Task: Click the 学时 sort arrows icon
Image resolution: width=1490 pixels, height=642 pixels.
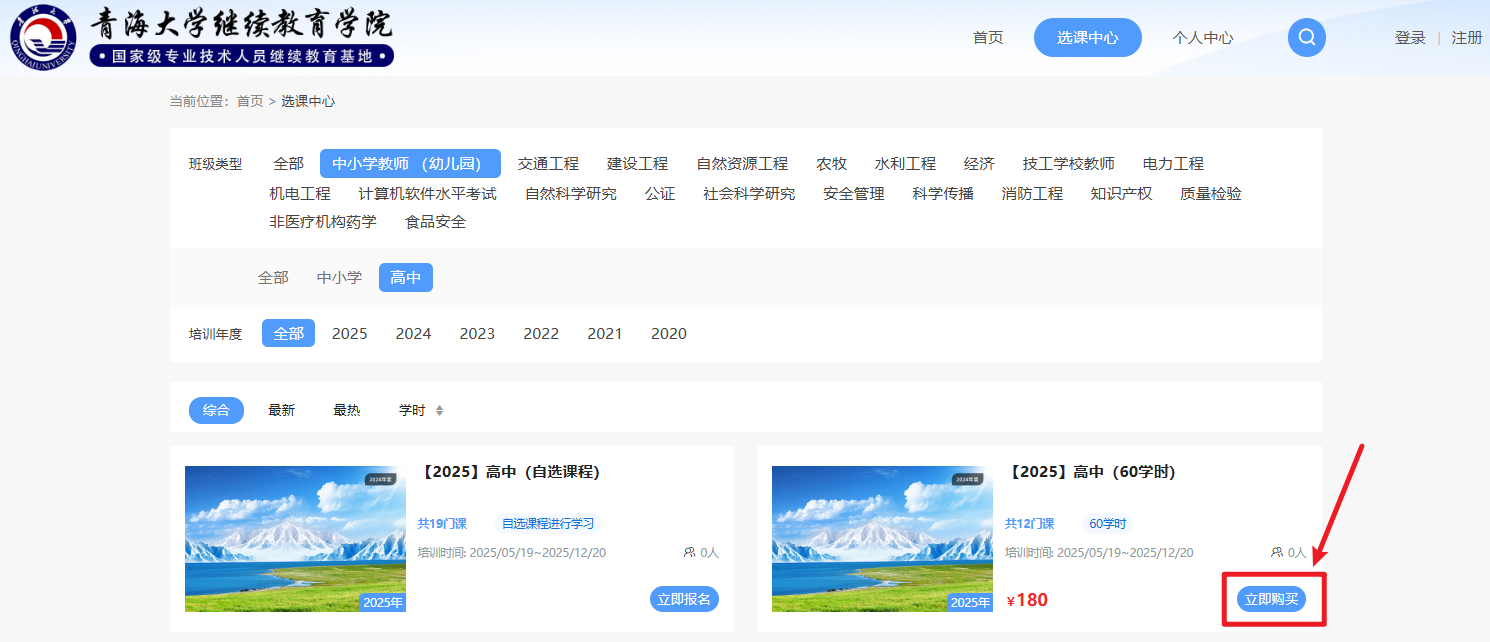Action: click(439, 411)
